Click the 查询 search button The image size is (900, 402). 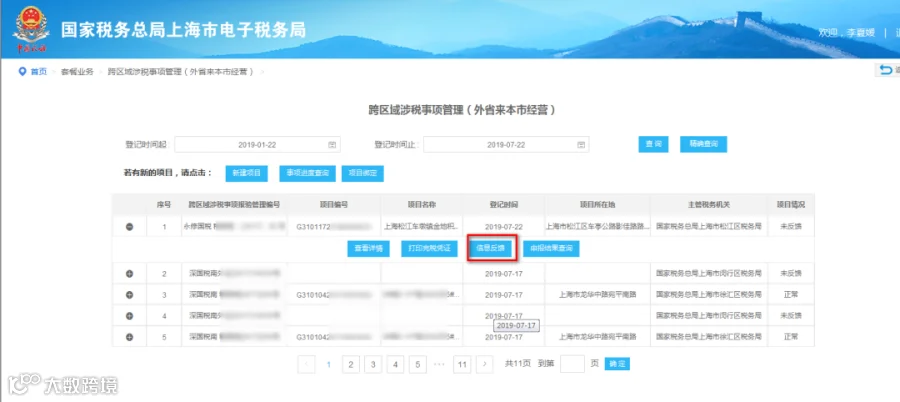tap(653, 144)
